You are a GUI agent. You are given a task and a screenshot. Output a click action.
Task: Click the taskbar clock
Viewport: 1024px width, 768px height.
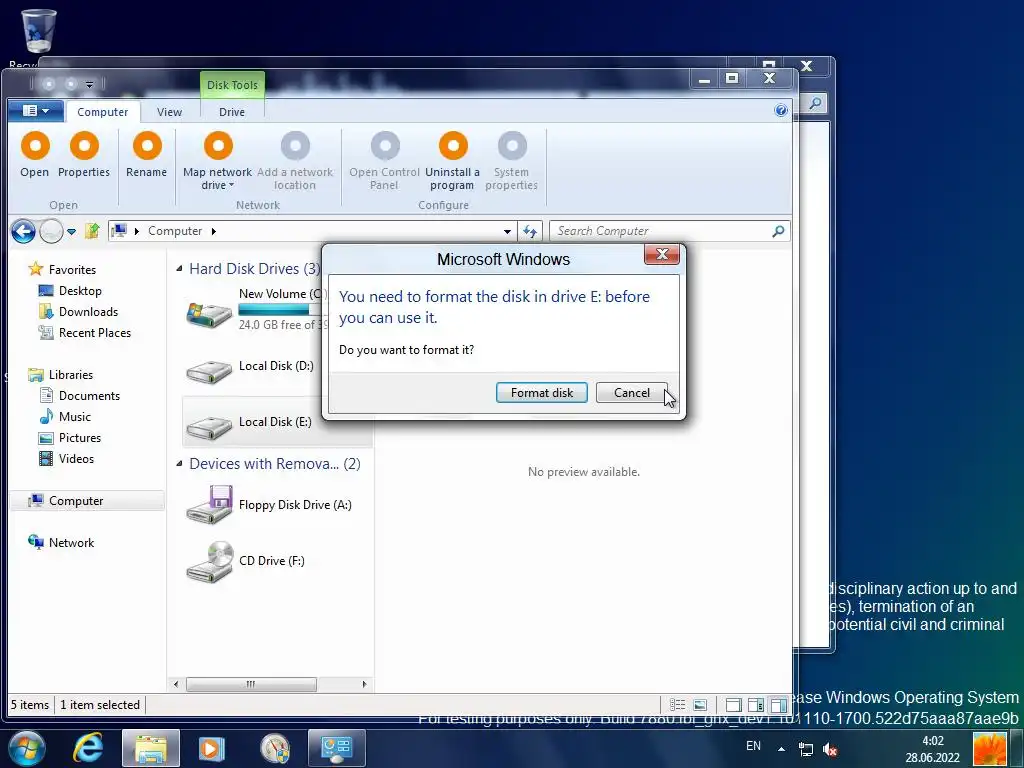[933, 749]
